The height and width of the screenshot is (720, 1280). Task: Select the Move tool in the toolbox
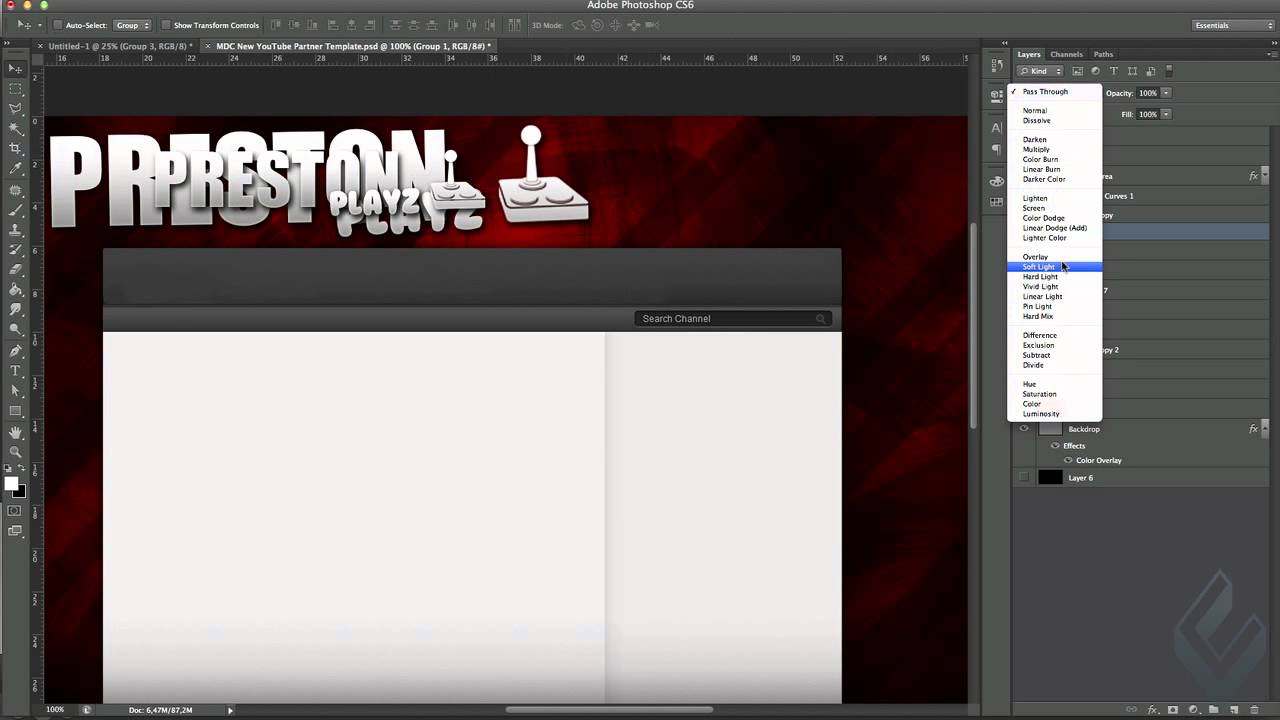tap(15, 68)
